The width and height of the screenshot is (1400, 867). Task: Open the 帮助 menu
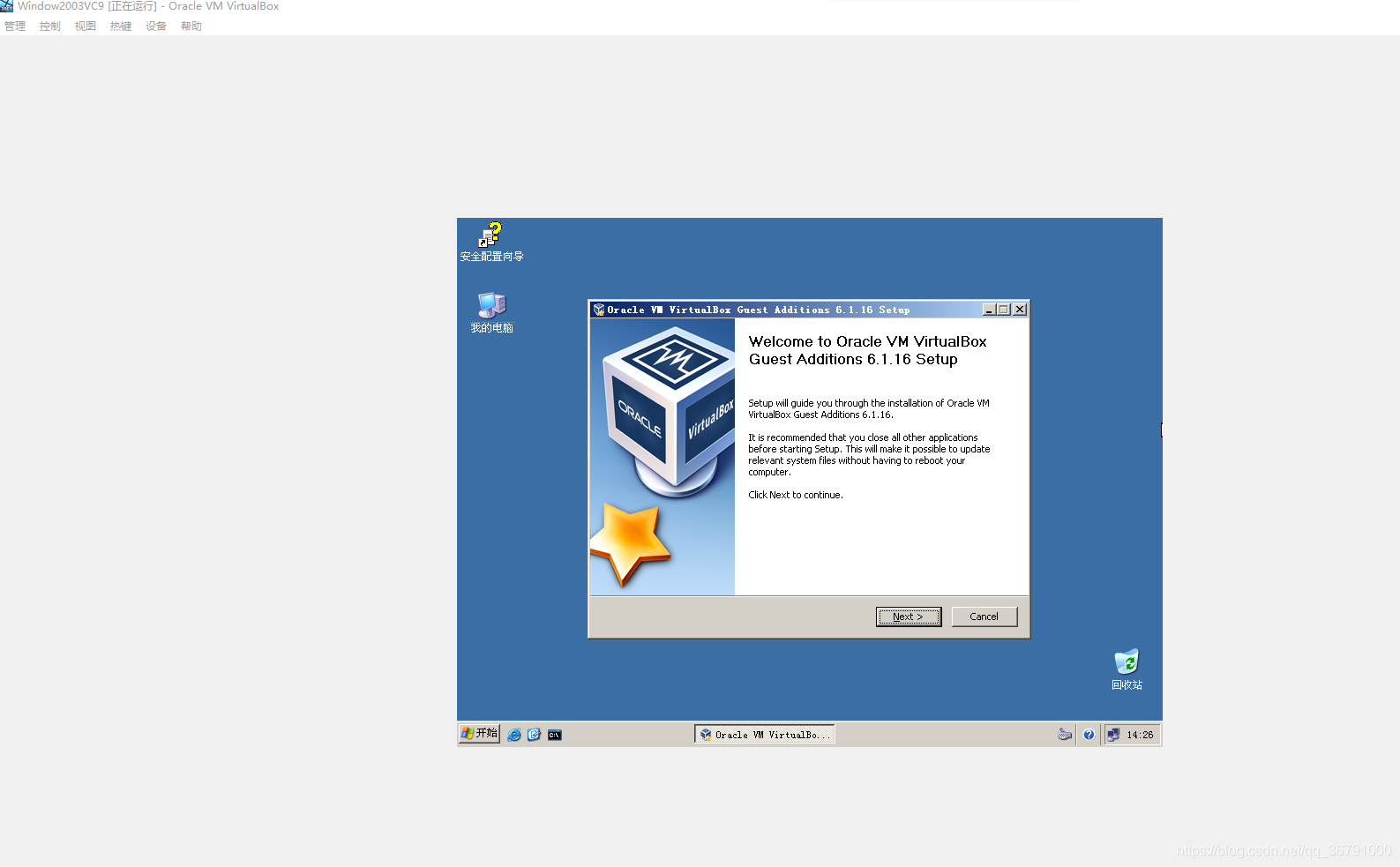click(191, 26)
